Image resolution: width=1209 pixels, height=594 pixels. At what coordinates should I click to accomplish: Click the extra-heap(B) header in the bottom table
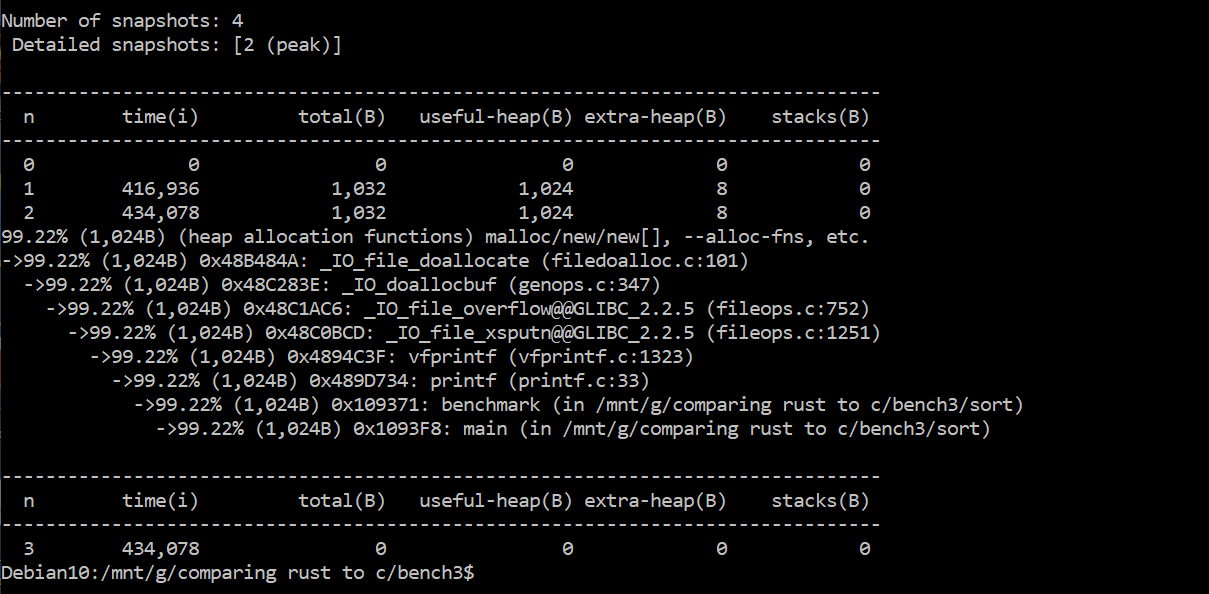655,501
